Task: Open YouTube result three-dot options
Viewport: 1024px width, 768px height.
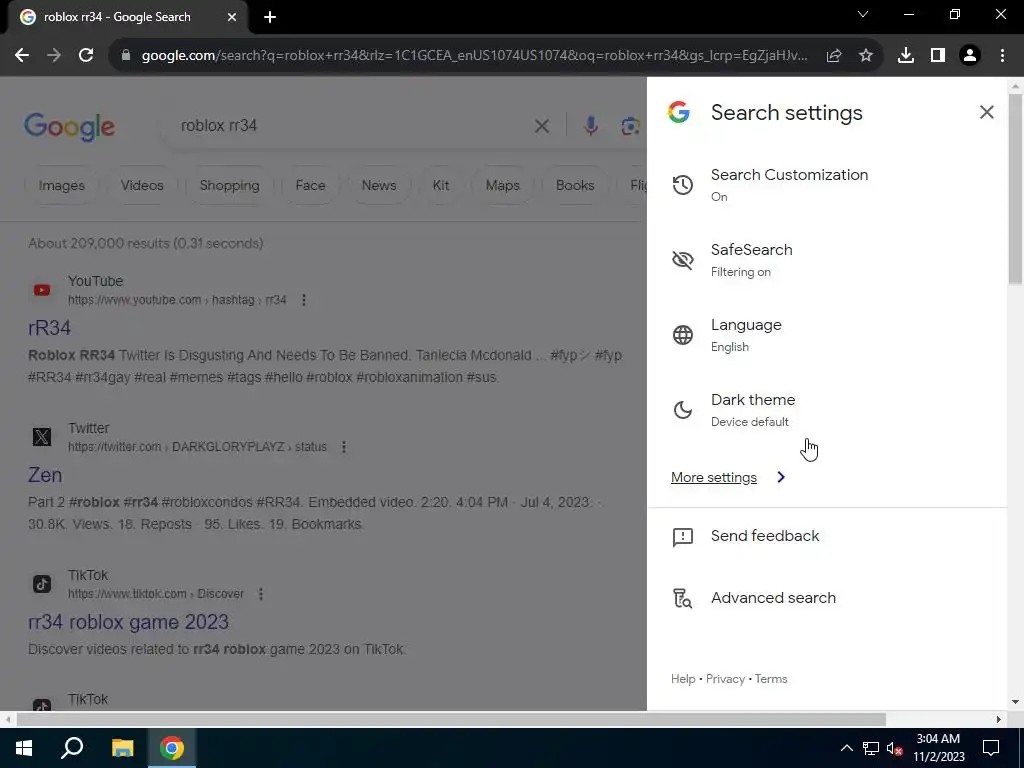Action: point(304,300)
